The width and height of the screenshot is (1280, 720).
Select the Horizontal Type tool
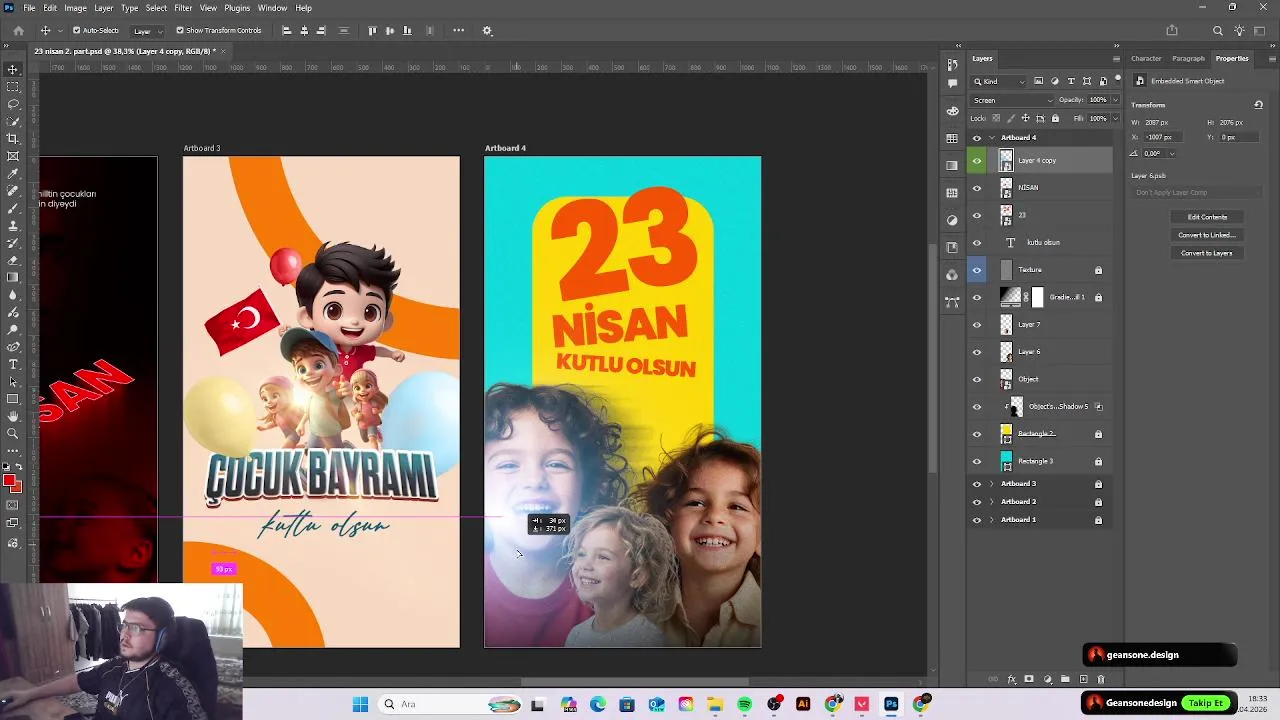click(x=13, y=364)
